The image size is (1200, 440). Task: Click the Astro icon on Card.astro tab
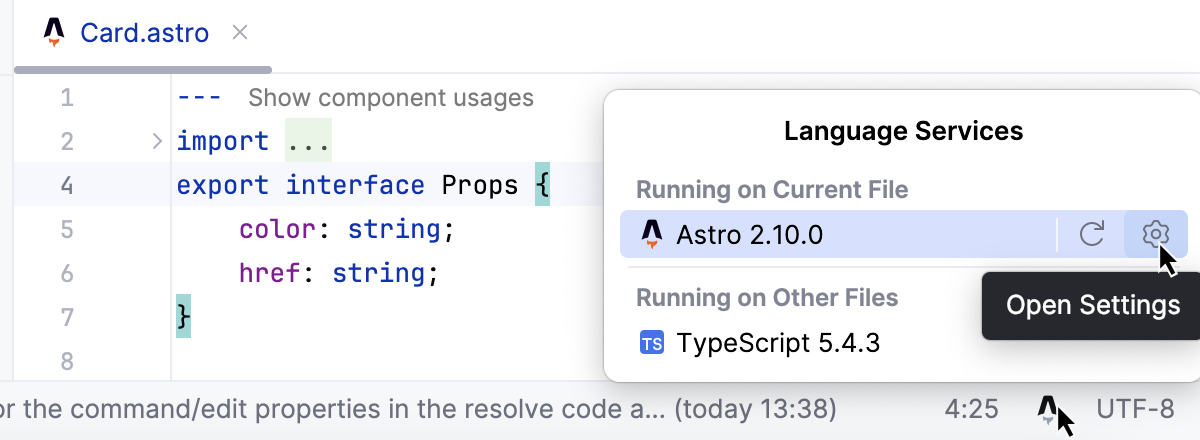[54, 33]
